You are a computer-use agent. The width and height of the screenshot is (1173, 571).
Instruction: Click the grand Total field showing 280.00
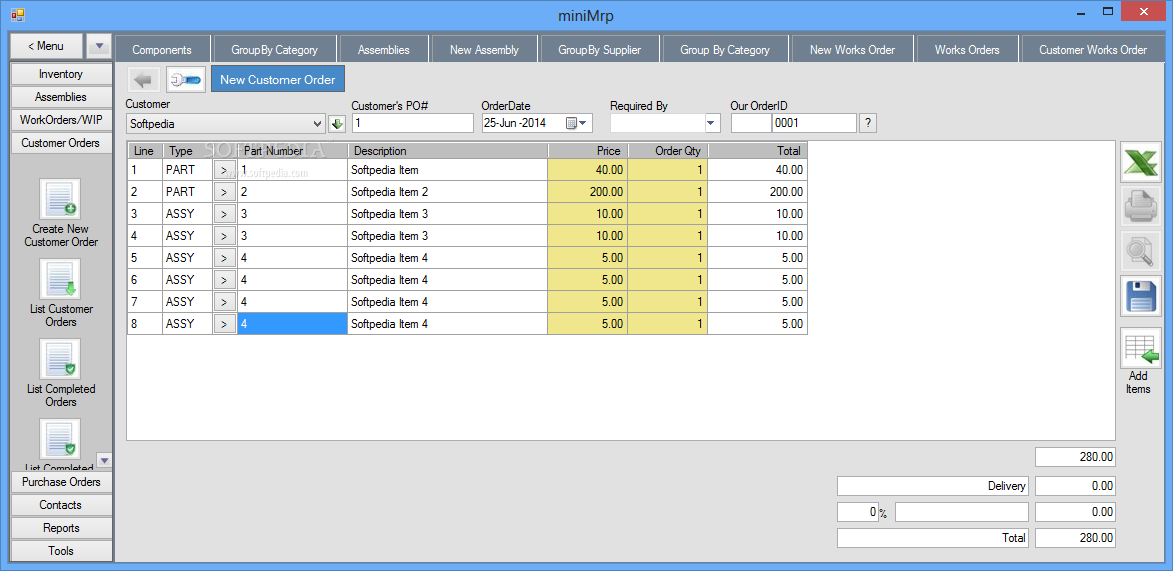point(1075,538)
